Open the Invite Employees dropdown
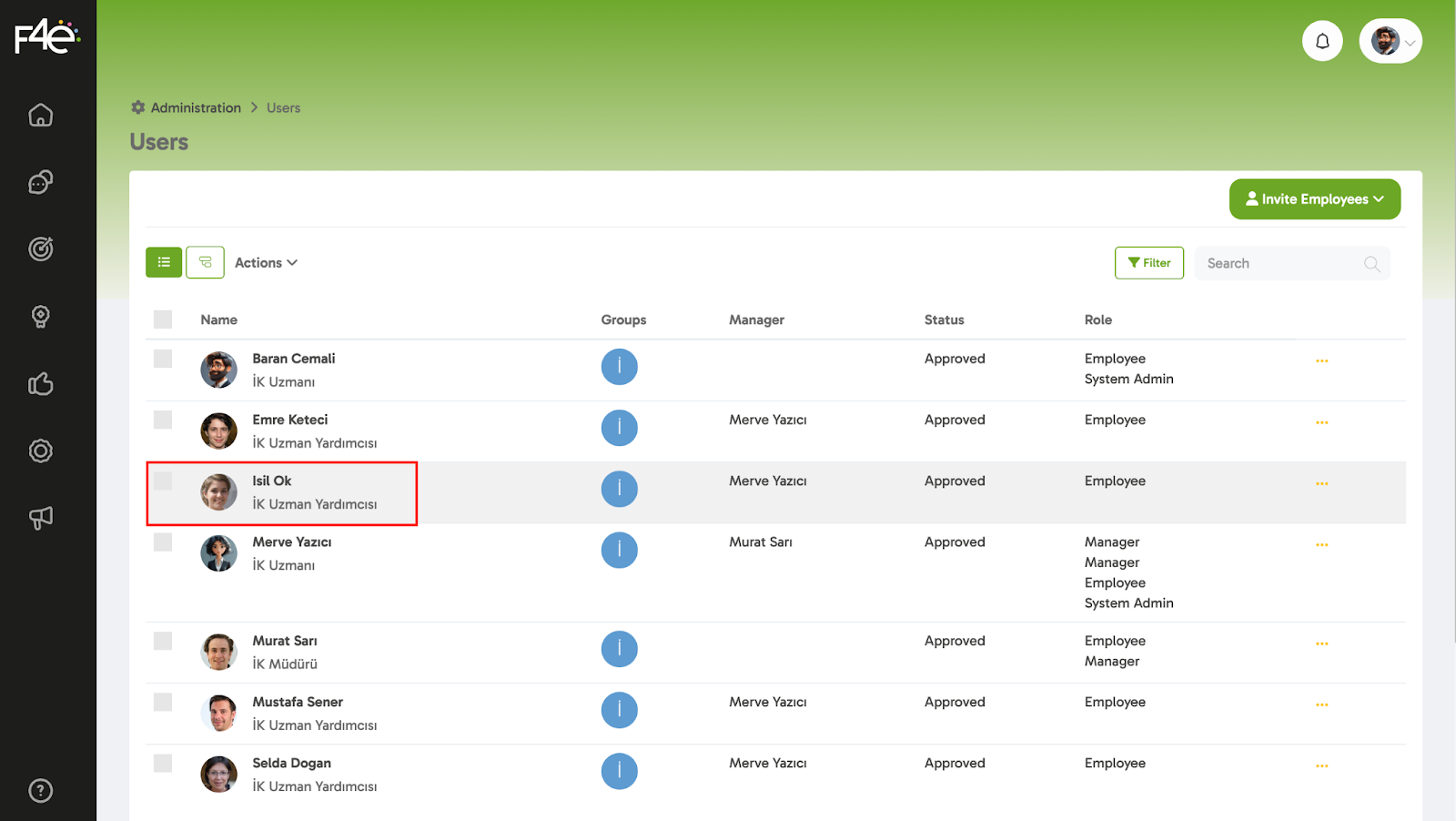Screen dimensions: 1456x821 pos(1314,199)
